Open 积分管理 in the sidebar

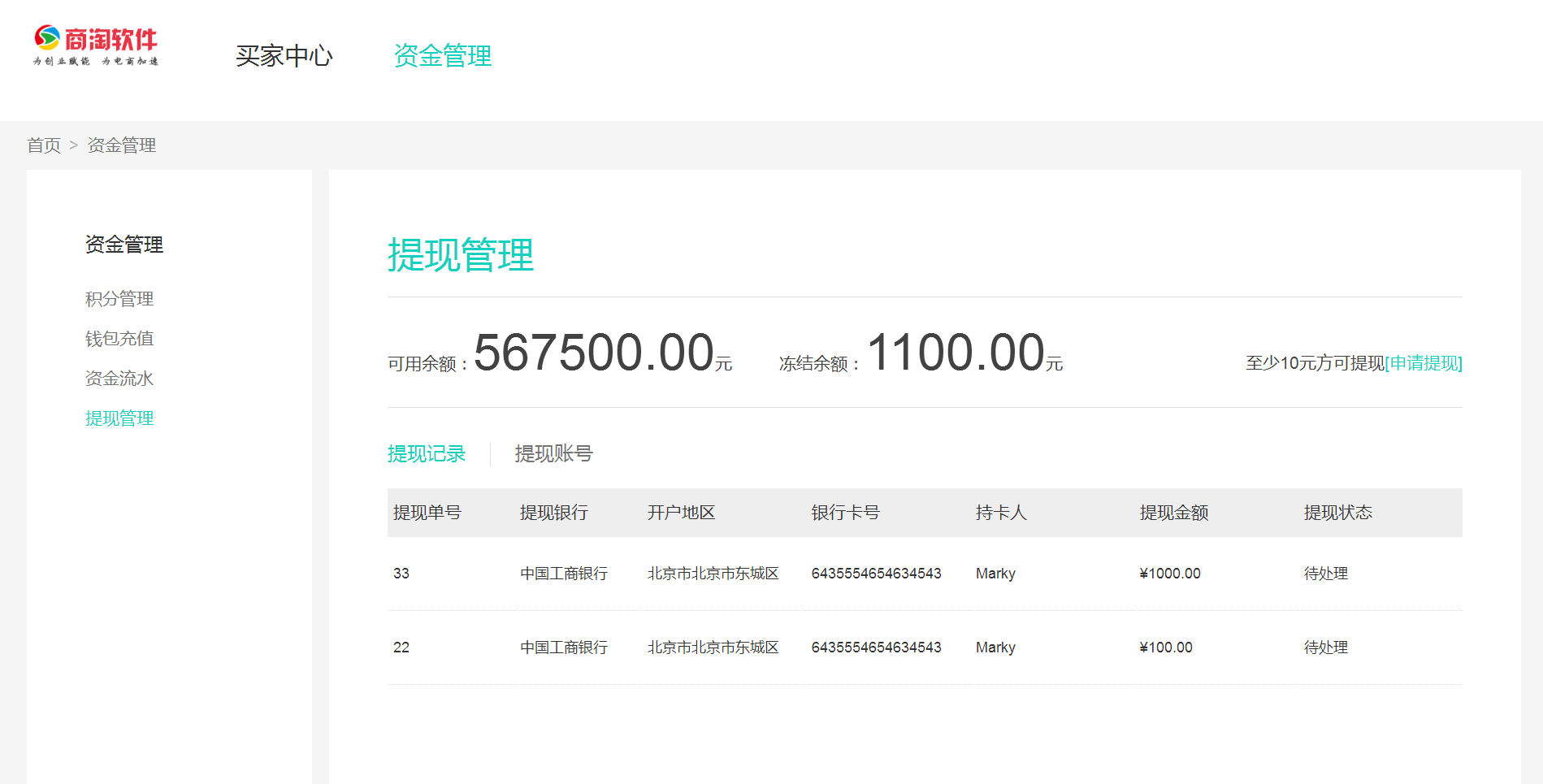119,299
